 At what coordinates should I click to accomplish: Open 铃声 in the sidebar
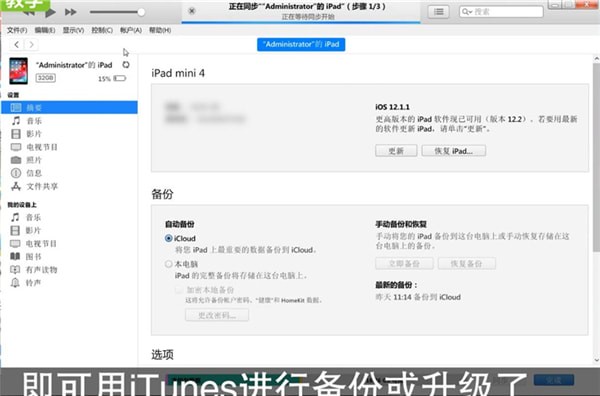coord(69,283)
